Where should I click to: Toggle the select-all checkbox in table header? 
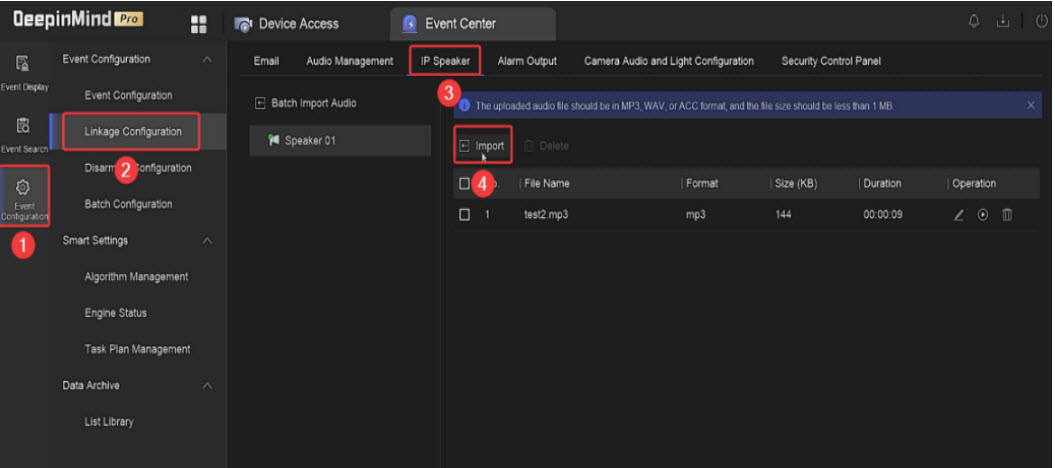463,183
